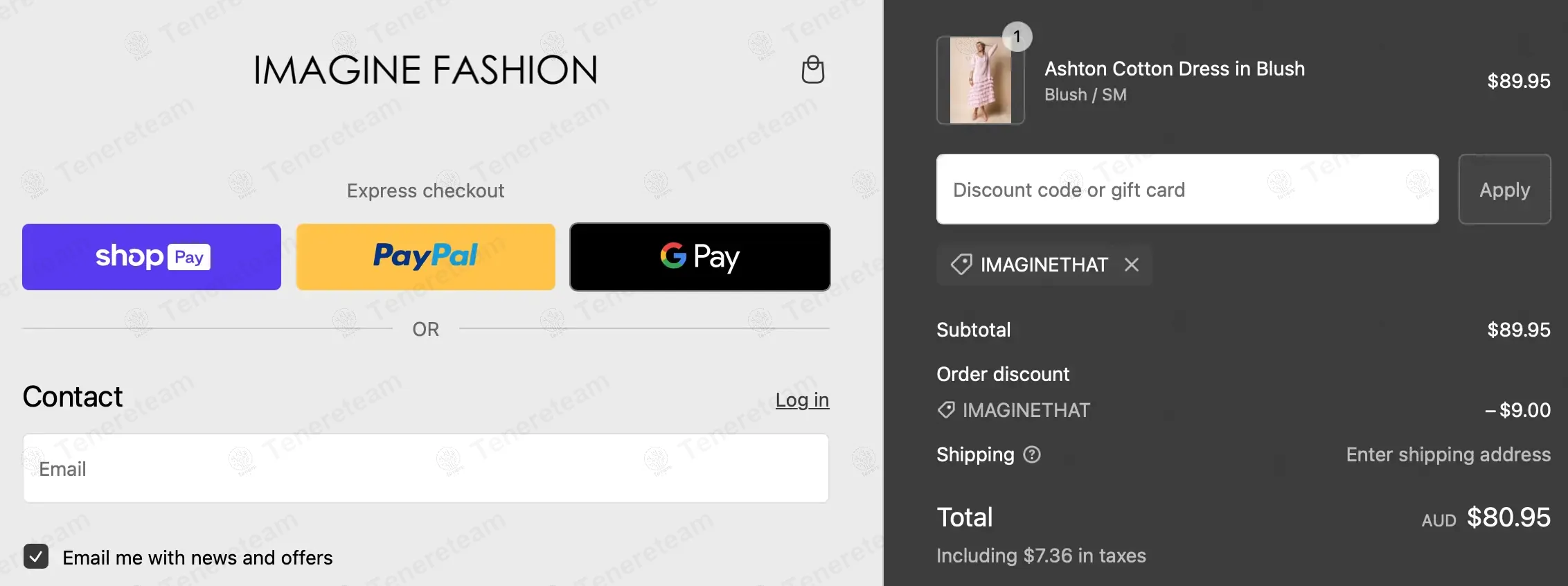Focus the Email input field
1568x586 pixels.
(425, 468)
